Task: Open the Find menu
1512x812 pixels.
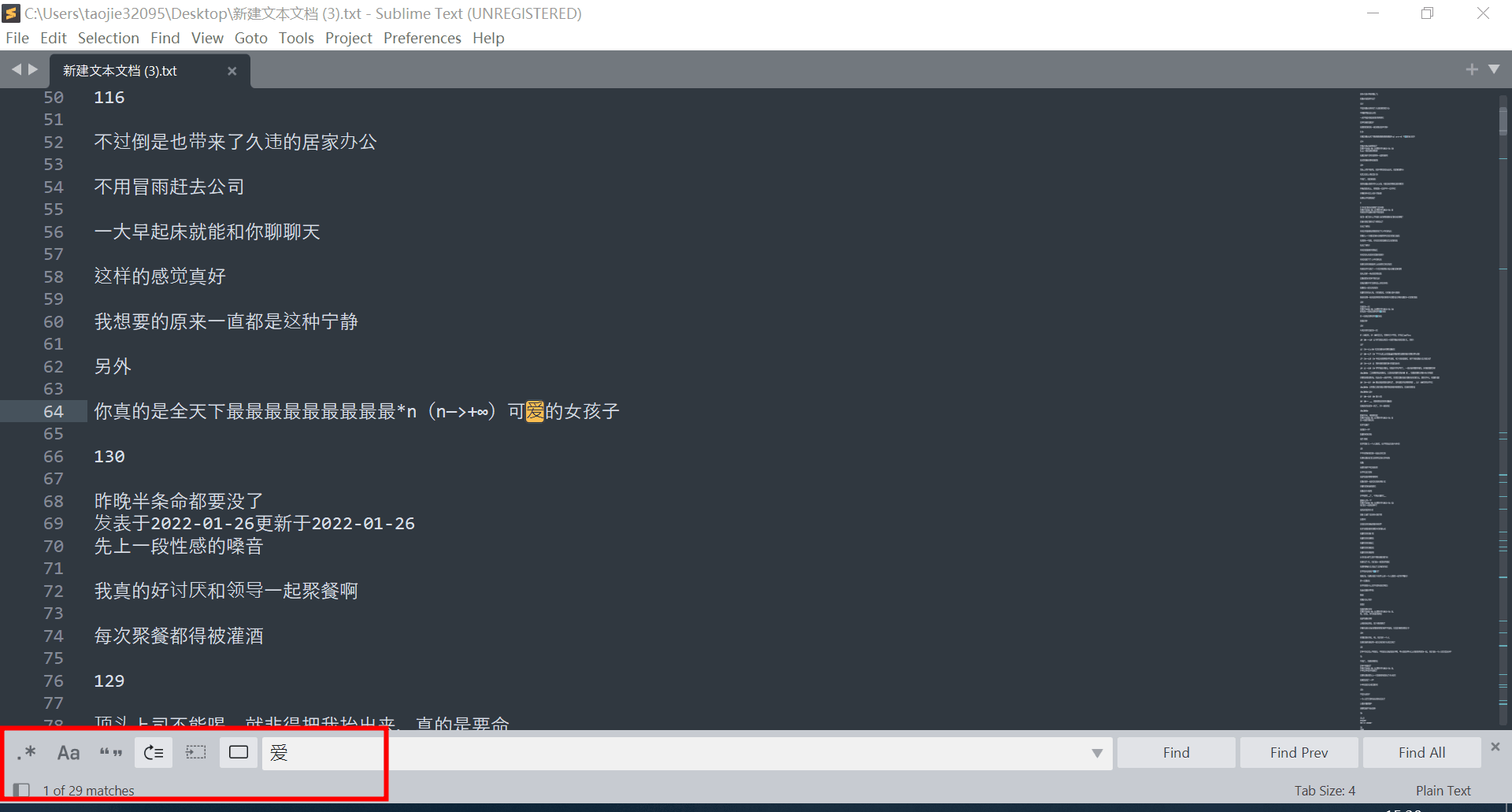Action: pyautogui.click(x=165, y=38)
